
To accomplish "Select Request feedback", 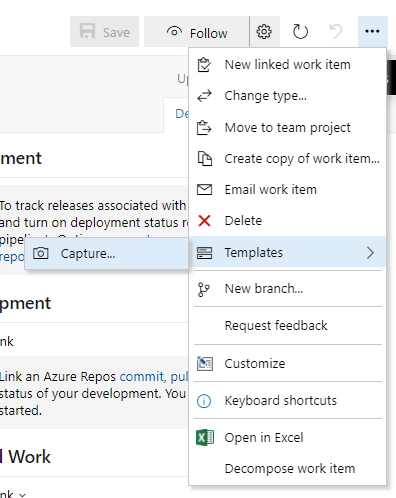I will [287, 326].
